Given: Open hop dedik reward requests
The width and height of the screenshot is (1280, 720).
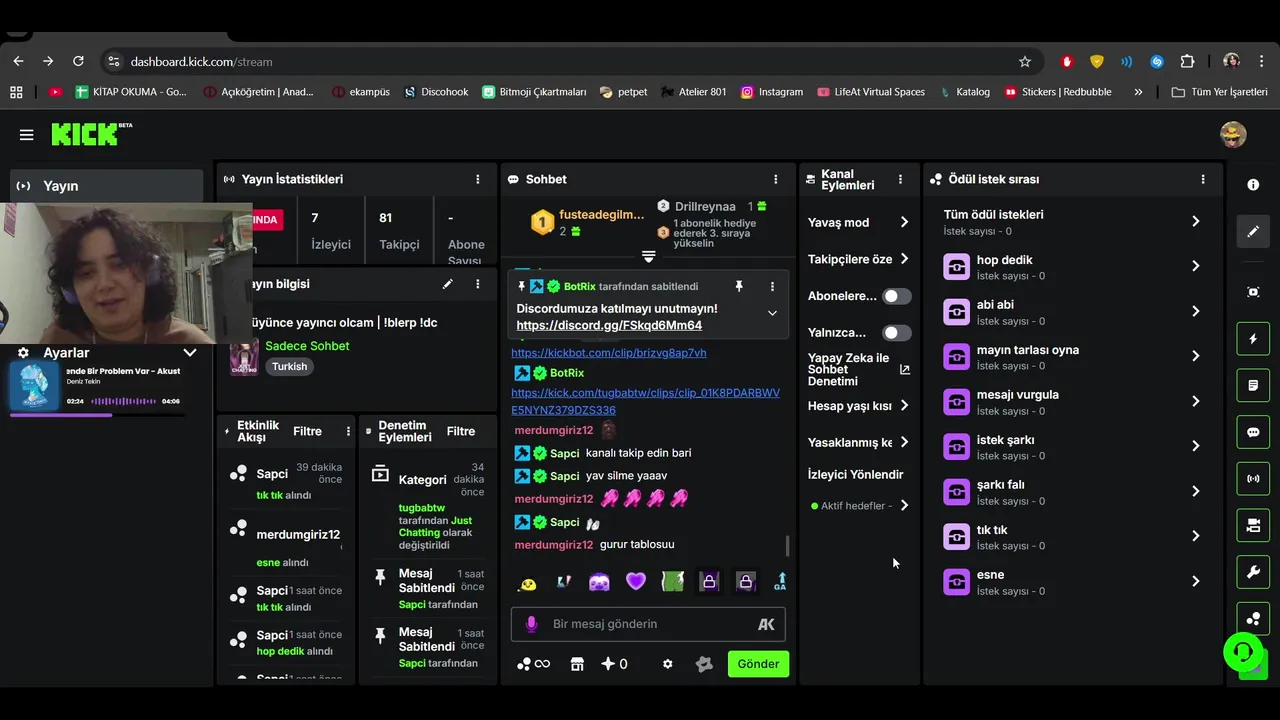Looking at the screenshot, I should [x=1073, y=266].
